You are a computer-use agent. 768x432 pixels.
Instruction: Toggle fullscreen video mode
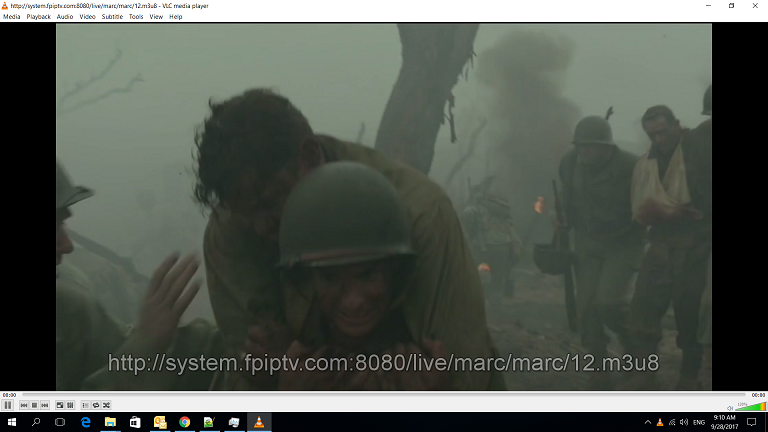coord(60,406)
